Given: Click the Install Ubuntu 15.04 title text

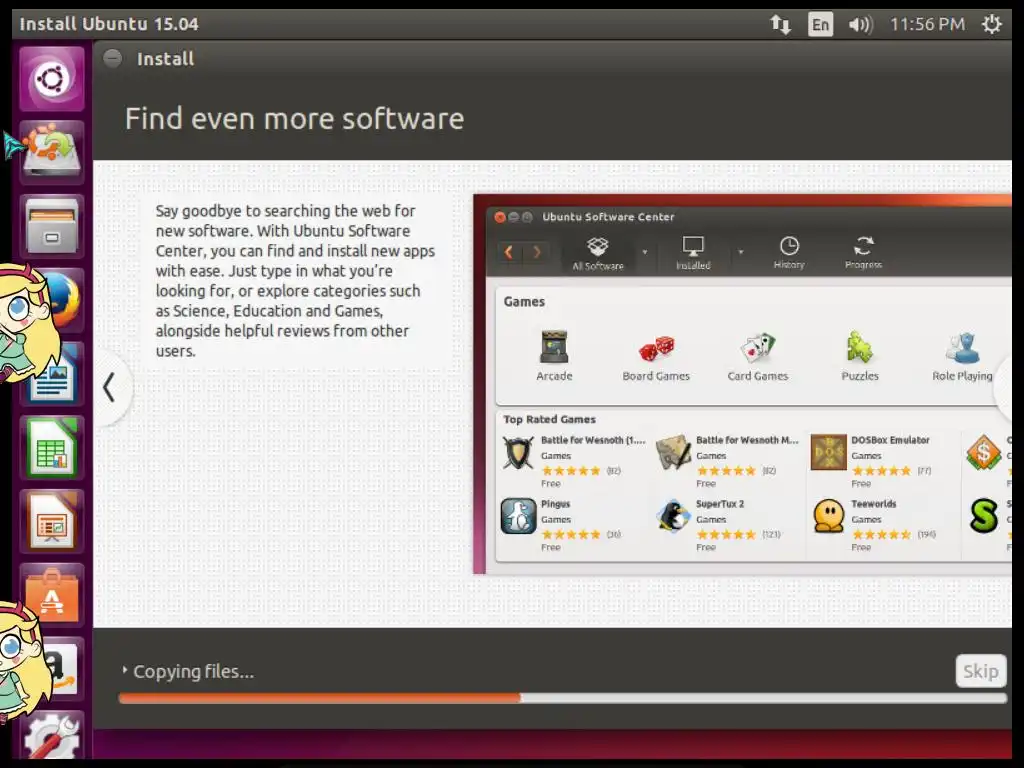Looking at the screenshot, I should pos(108,24).
